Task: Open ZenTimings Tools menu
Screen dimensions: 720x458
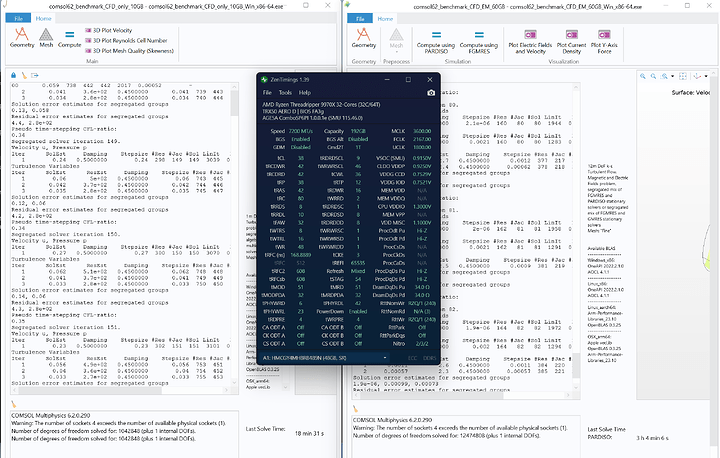Action: click(285, 92)
